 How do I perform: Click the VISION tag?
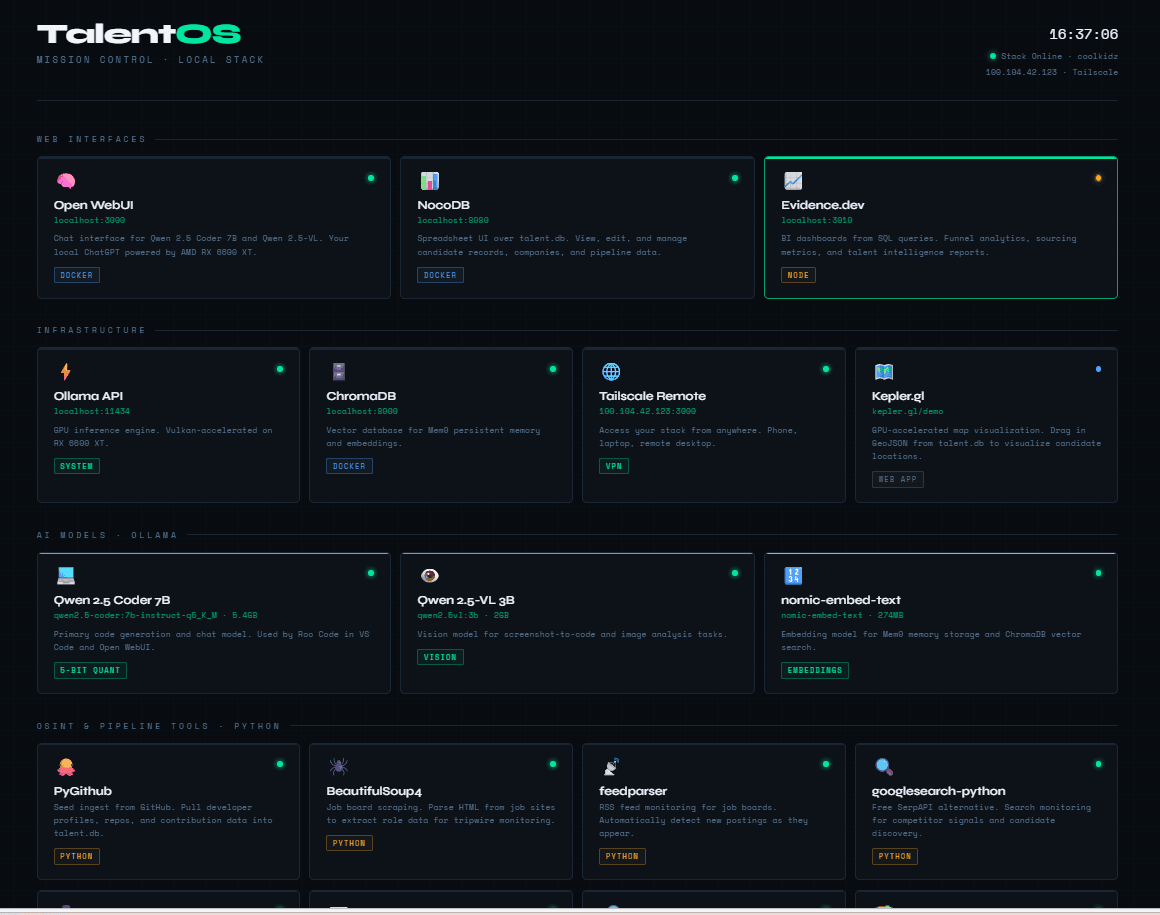pyautogui.click(x=440, y=657)
